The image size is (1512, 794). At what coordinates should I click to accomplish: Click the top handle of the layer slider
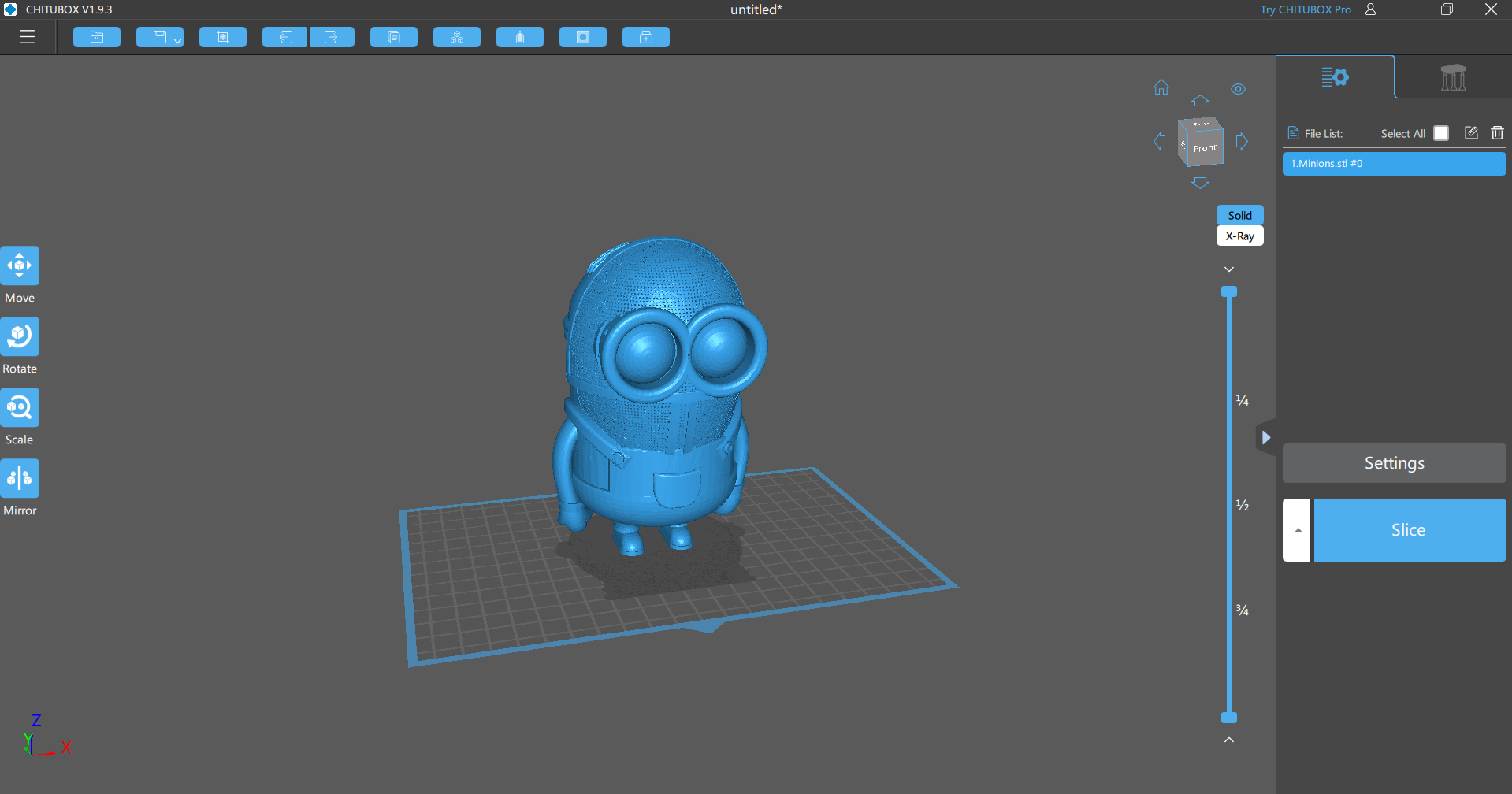point(1229,291)
